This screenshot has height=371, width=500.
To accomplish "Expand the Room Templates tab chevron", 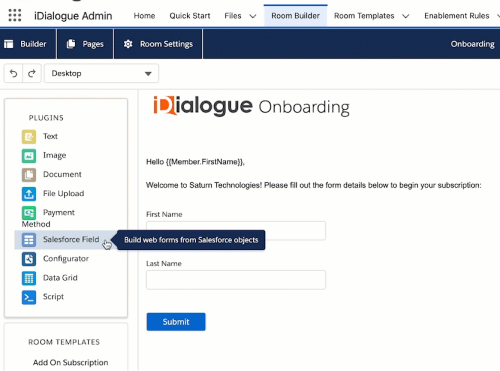I will pyautogui.click(x=406, y=16).
